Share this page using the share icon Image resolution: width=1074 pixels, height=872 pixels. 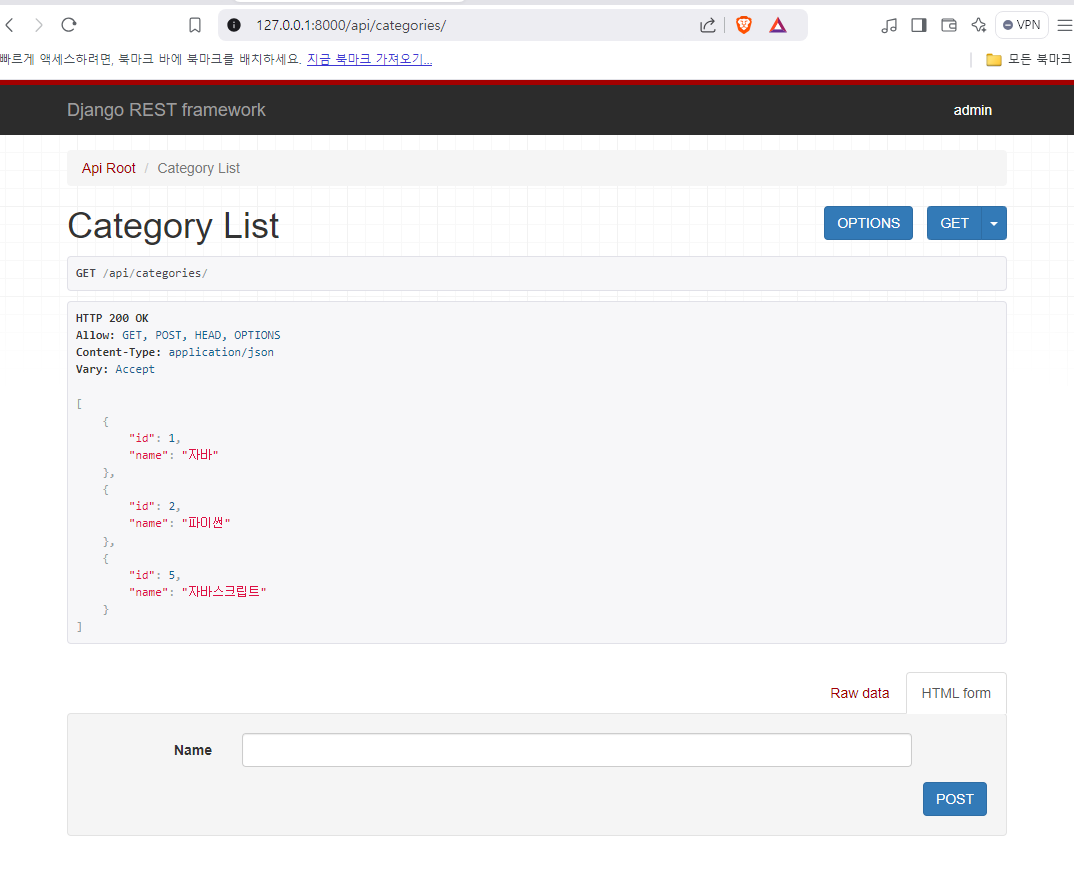[708, 25]
